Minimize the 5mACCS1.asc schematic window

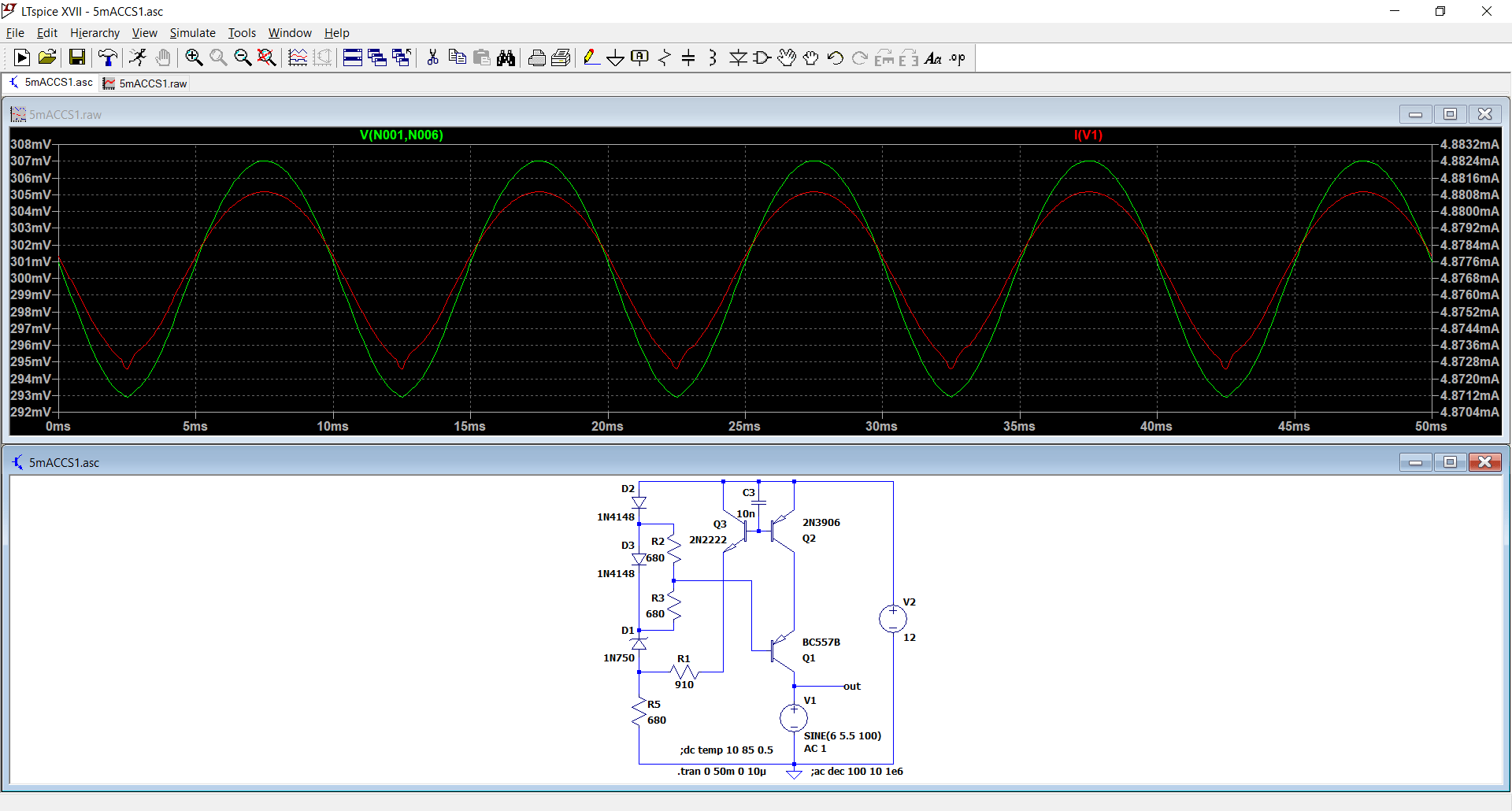tap(1415, 462)
